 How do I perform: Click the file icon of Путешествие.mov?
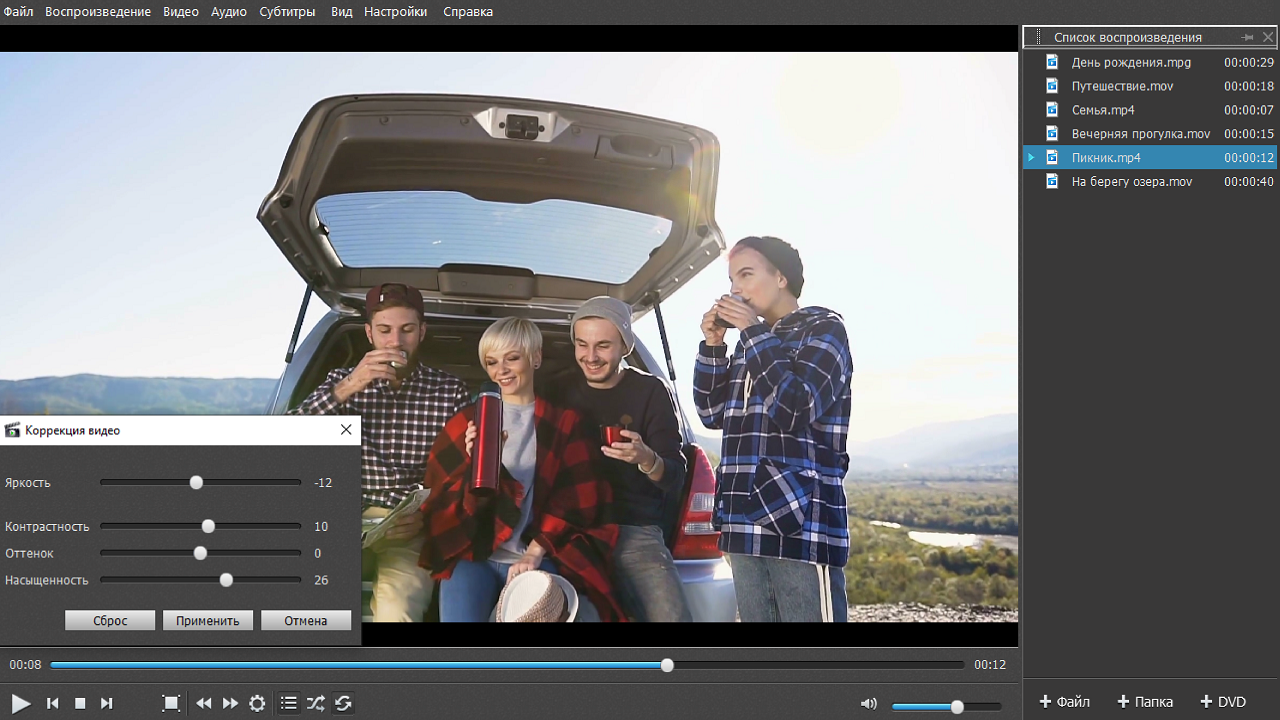click(x=1052, y=85)
